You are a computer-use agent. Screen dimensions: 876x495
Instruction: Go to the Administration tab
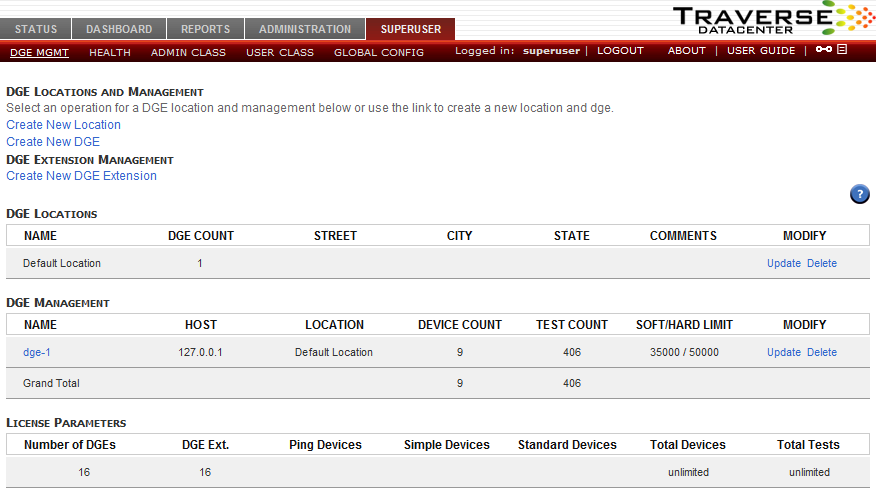pos(305,30)
